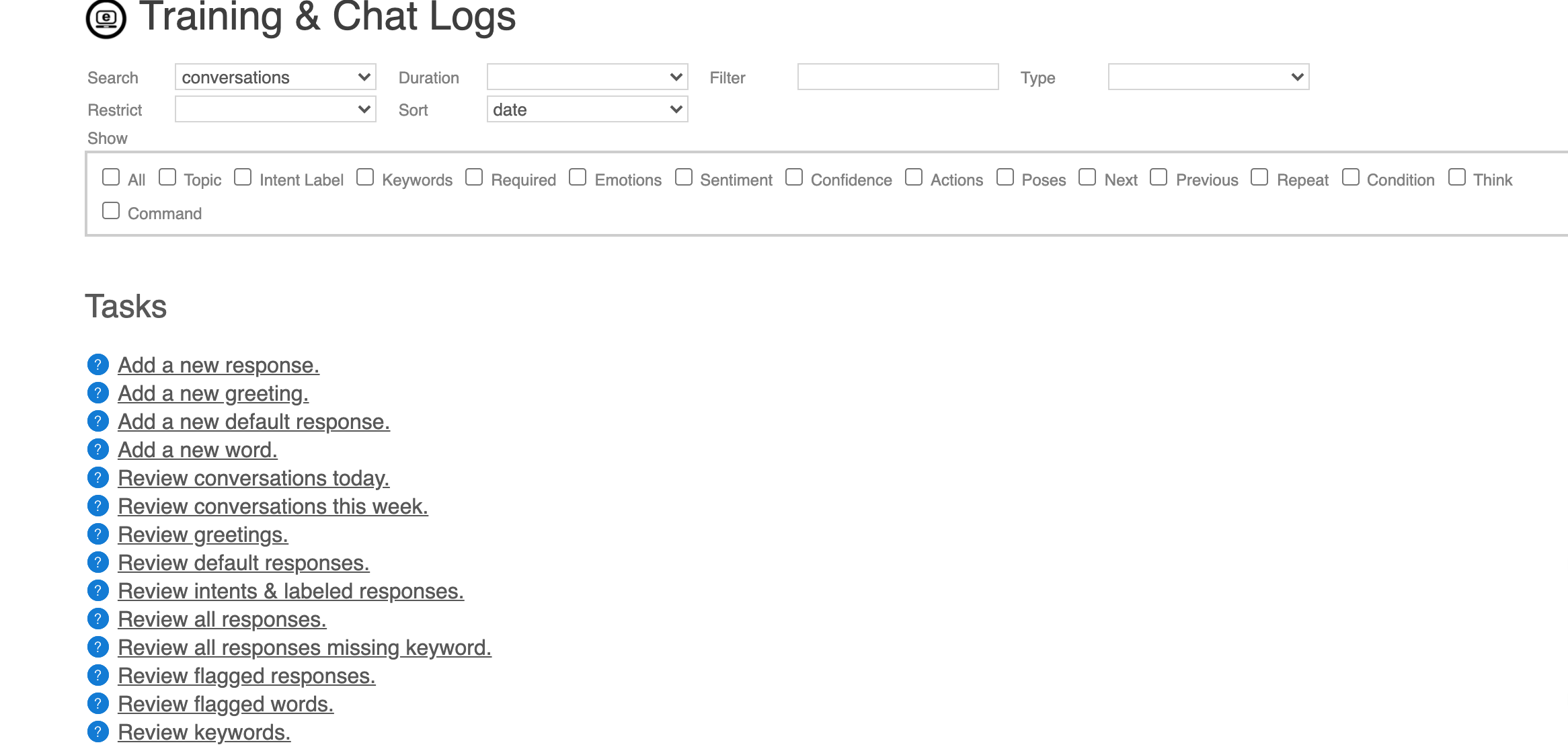Click help icon beside Review conversations this week
This screenshot has width=1568, height=749.
click(98, 506)
